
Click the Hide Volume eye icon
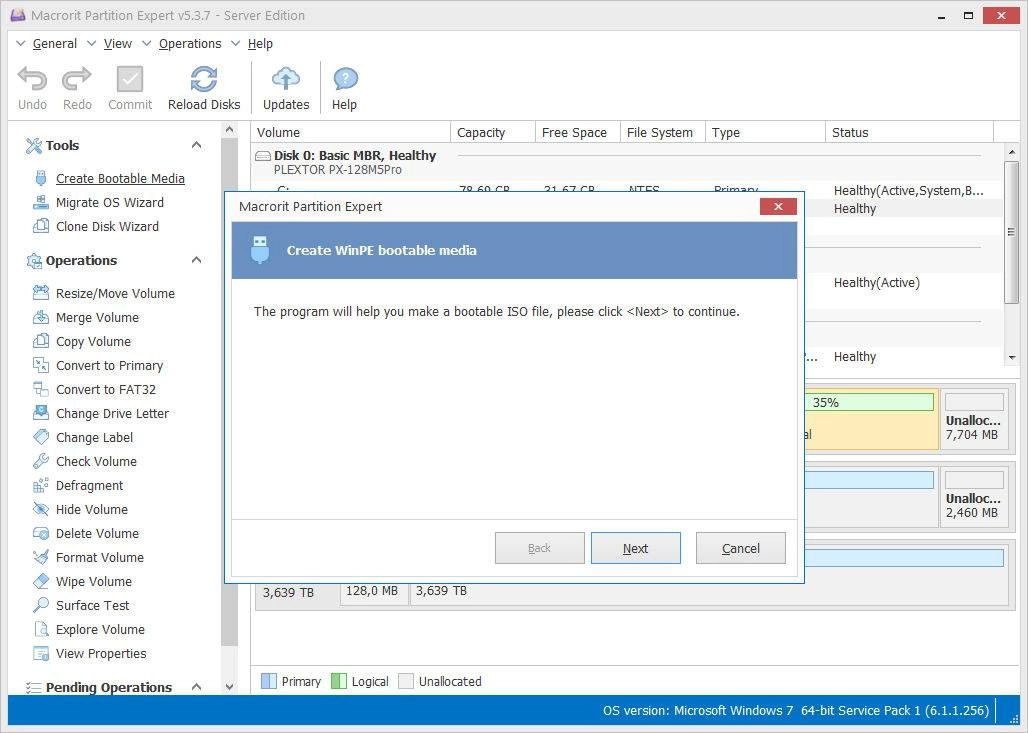coord(41,509)
